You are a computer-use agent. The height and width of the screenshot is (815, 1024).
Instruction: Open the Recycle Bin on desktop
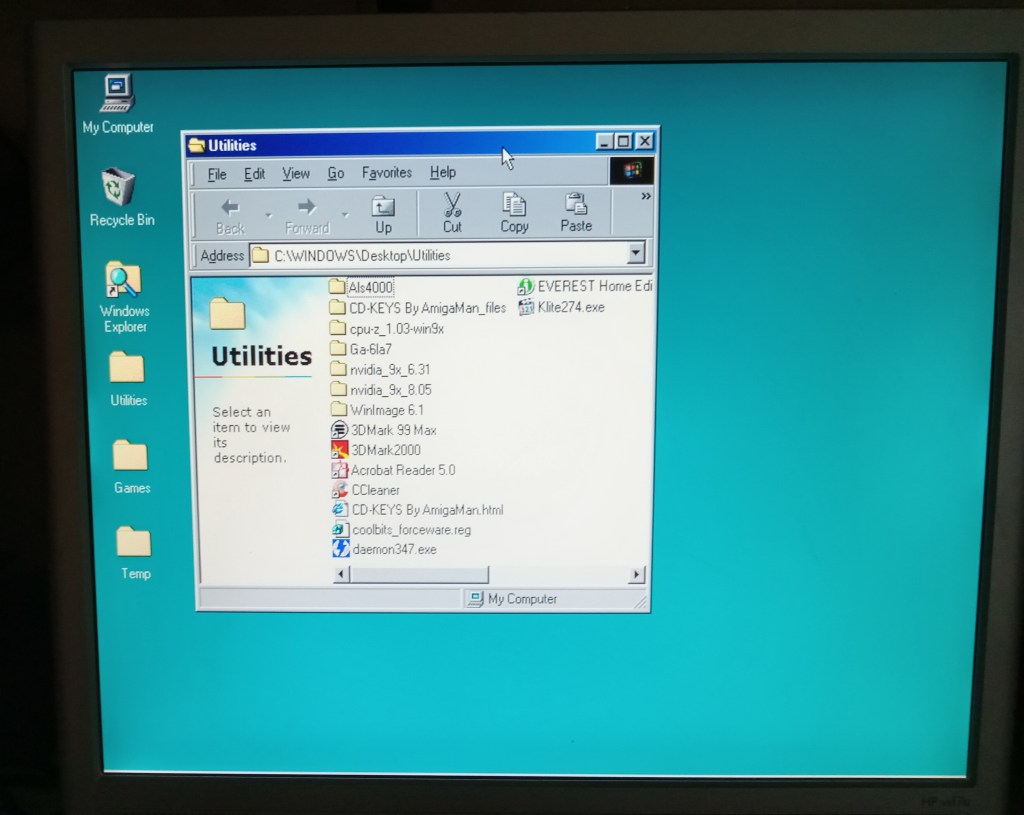119,188
